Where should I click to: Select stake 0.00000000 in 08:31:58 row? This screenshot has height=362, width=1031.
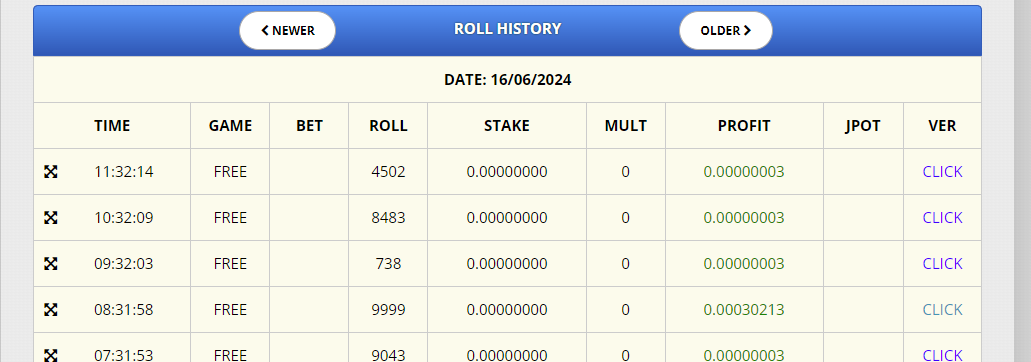[x=507, y=309]
